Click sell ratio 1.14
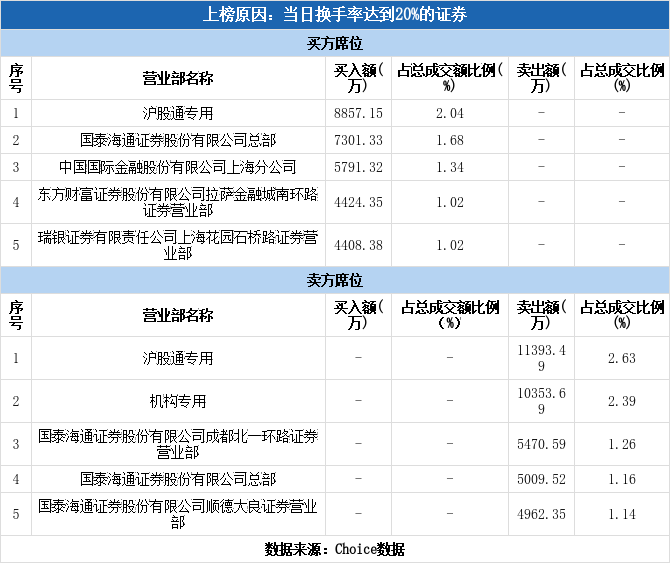670x563 pixels. pyautogui.click(x=622, y=514)
